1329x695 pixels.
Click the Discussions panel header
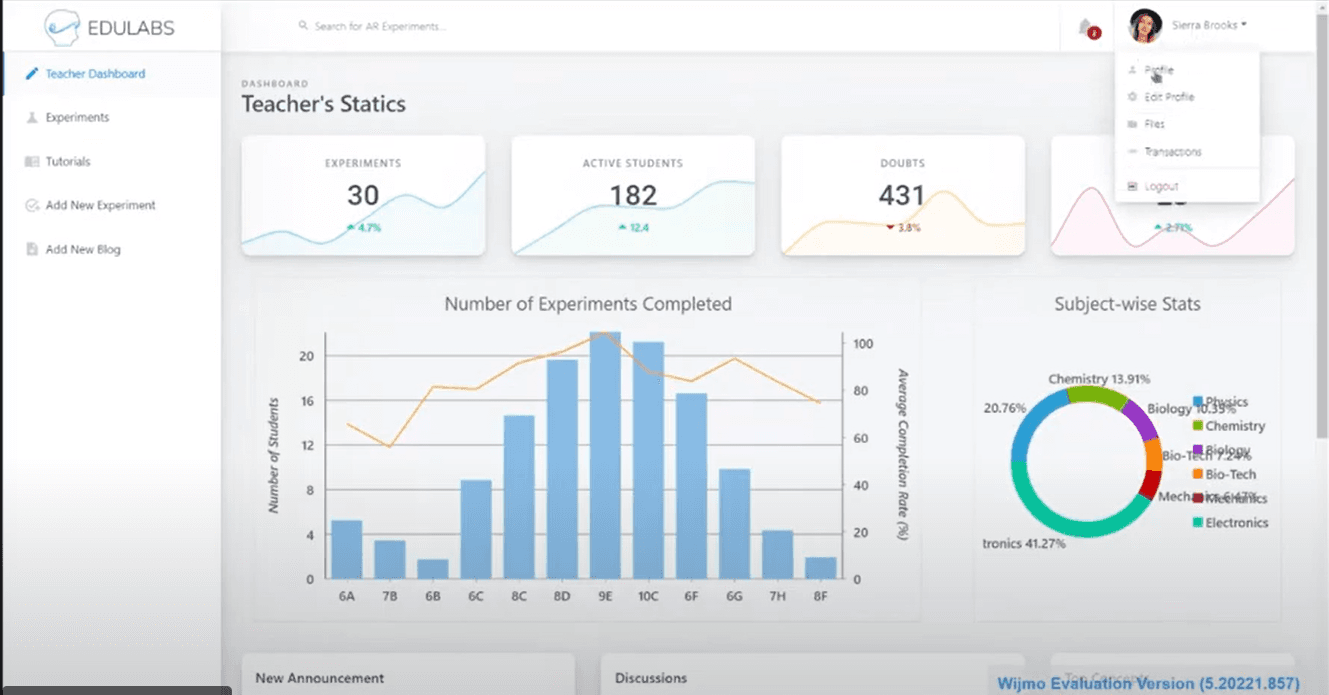click(651, 678)
